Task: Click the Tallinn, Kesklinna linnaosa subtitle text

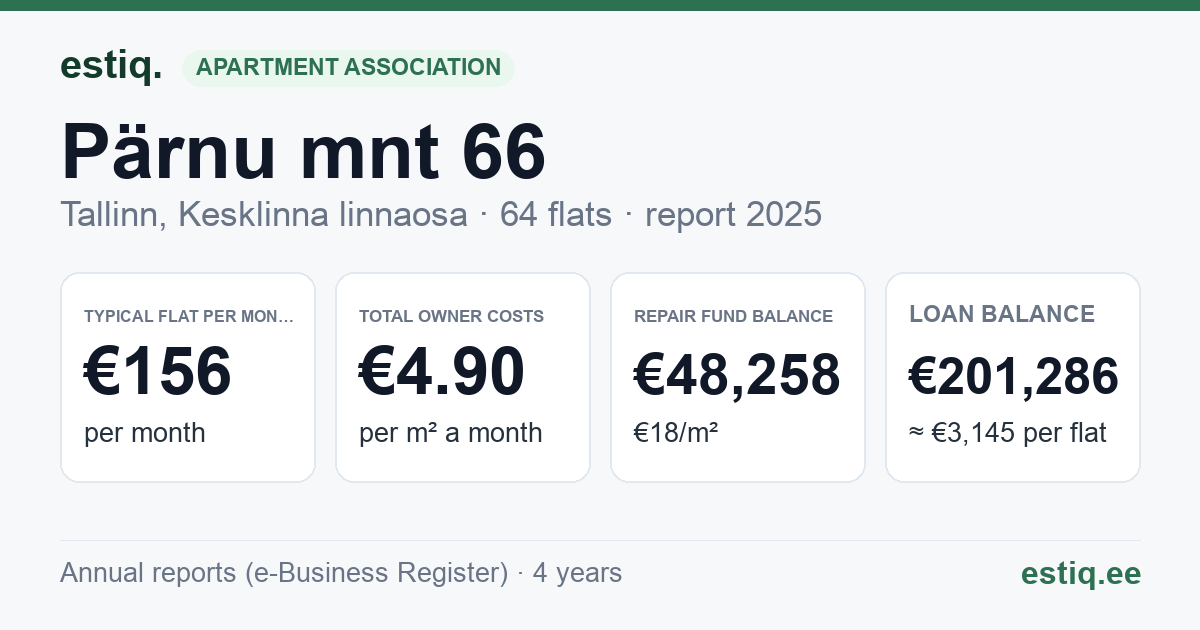Action: pyautogui.click(x=264, y=214)
